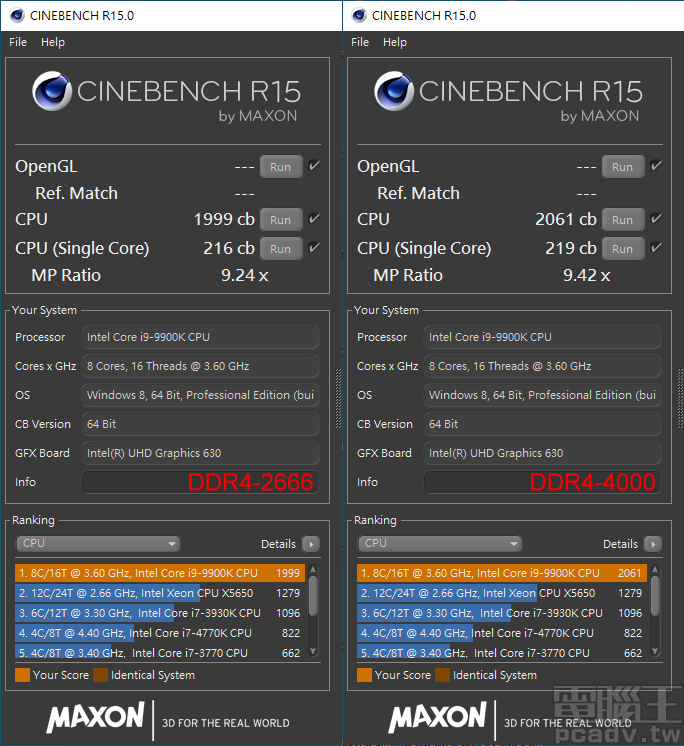The height and width of the screenshot is (746, 684).
Task: Run CPU Single Core test in left window
Action: point(281,249)
